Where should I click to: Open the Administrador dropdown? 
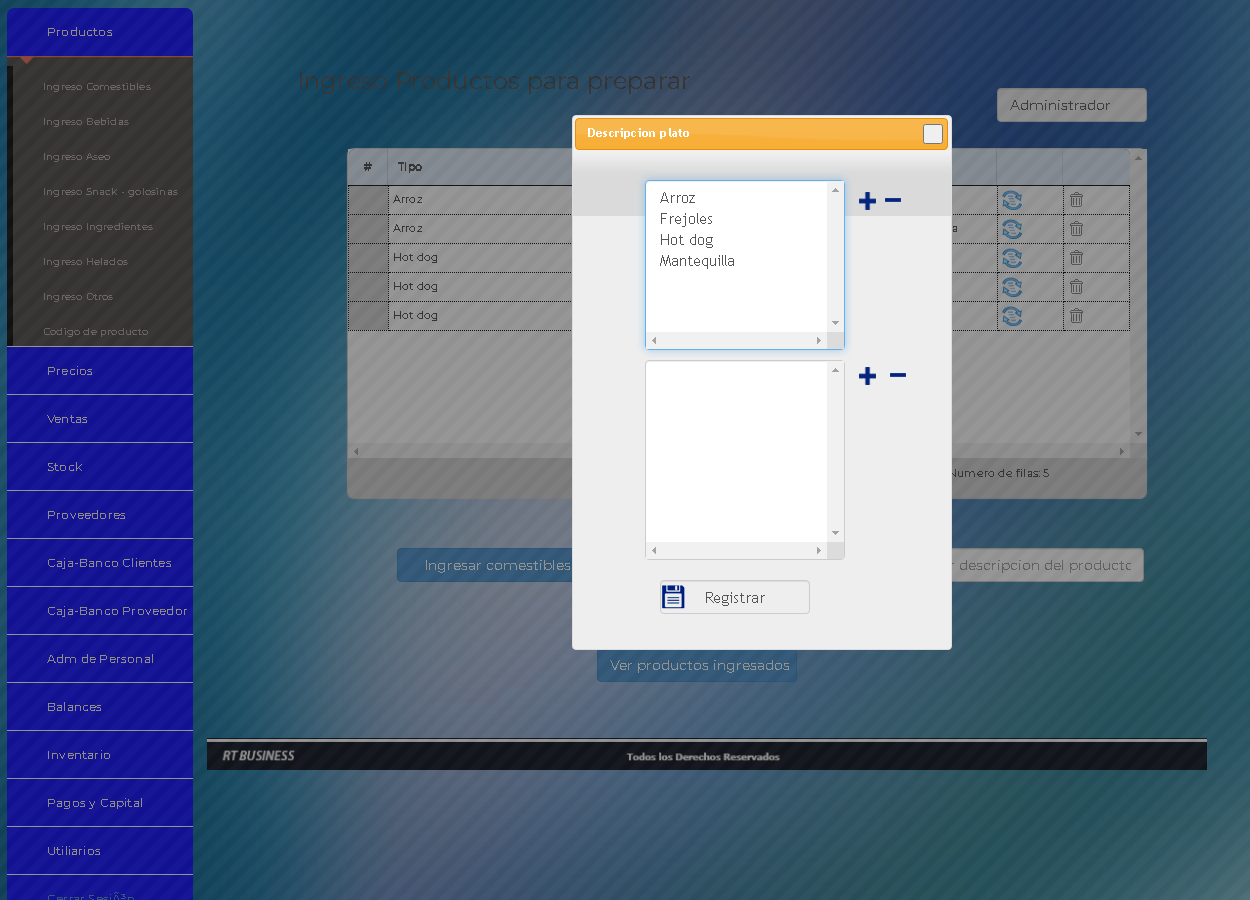pyautogui.click(x=1071, y=105)
